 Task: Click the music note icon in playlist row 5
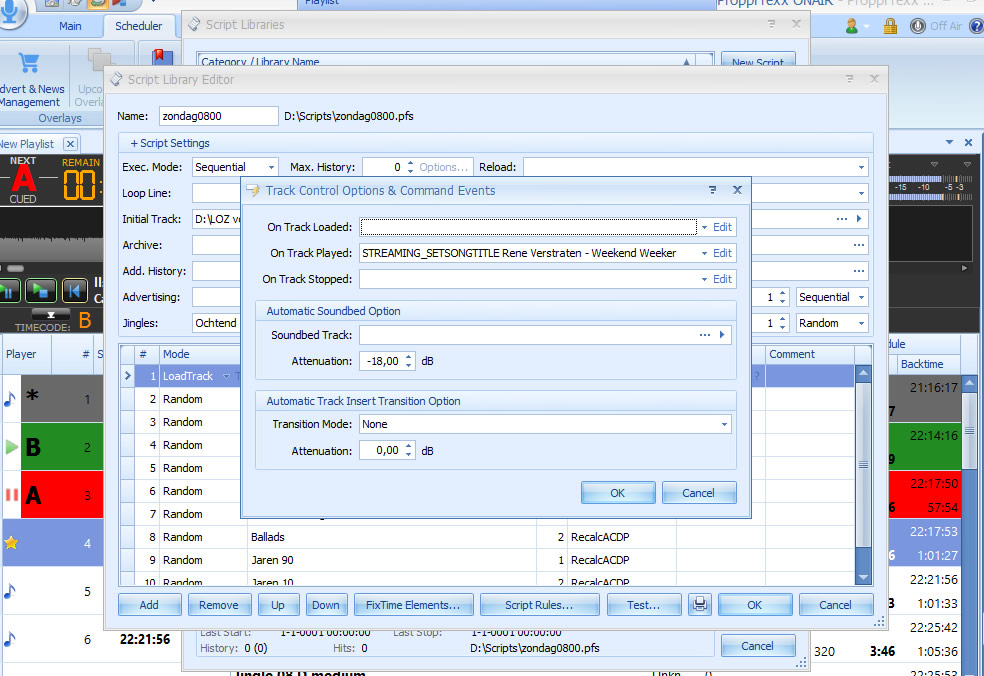click(9, 591)
